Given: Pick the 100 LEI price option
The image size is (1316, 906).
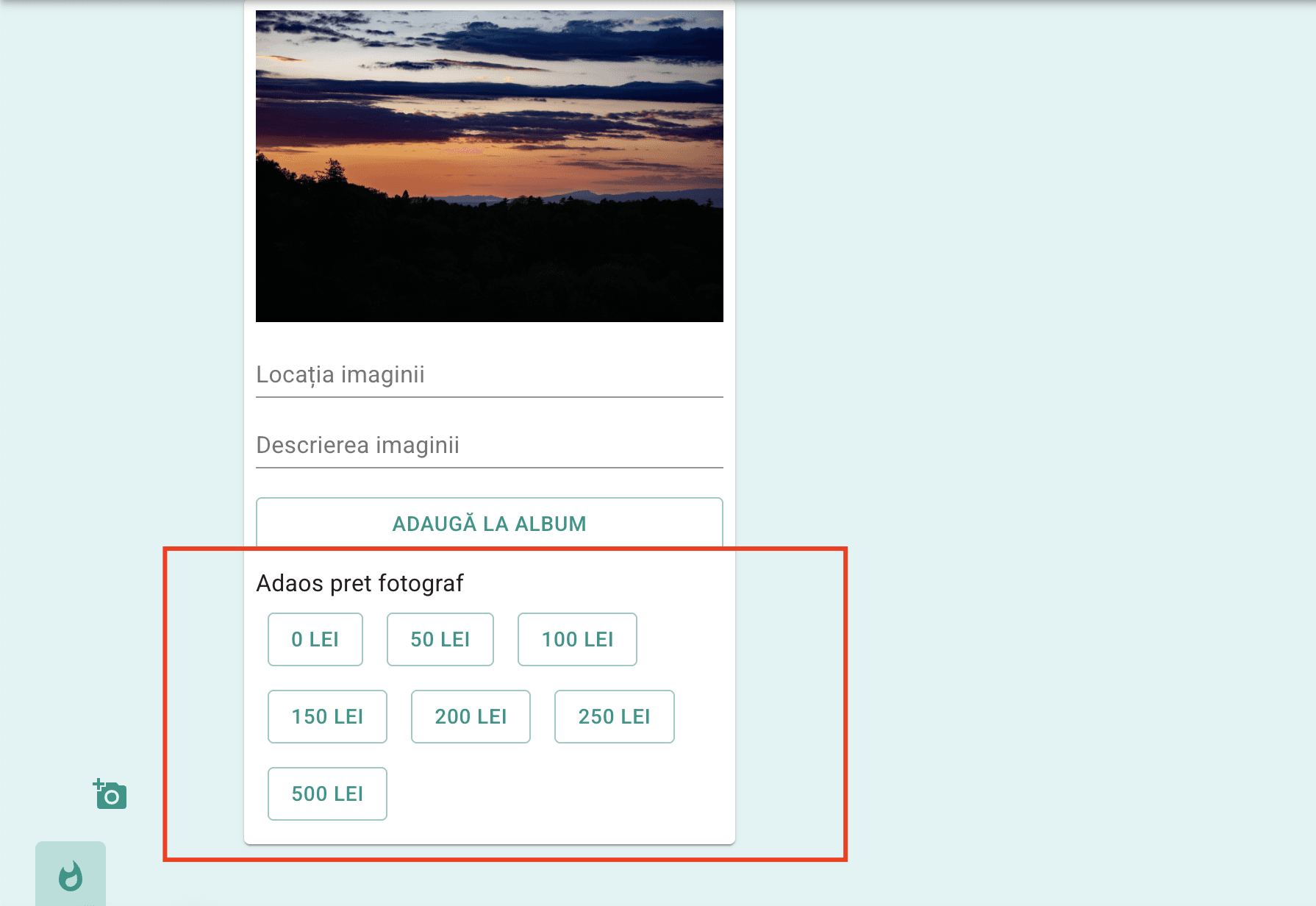Looking at the screenshot, I should coord(577,639).
